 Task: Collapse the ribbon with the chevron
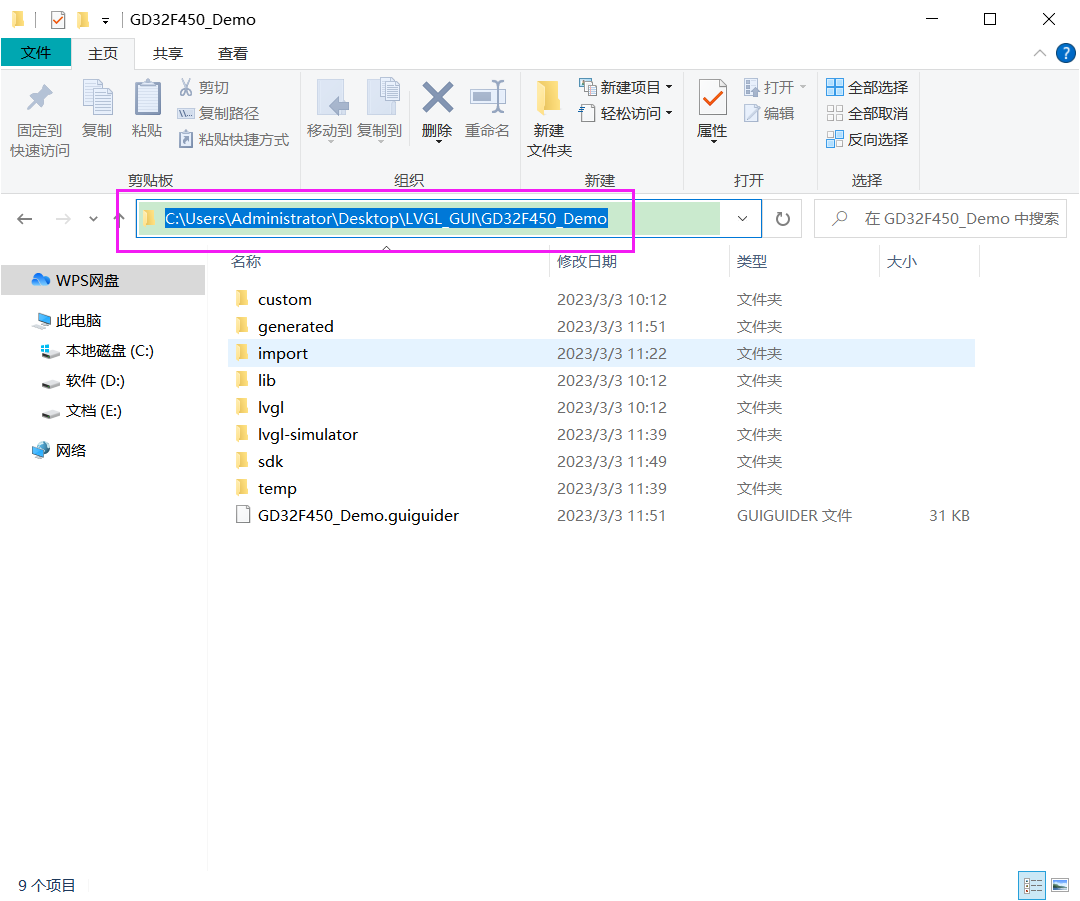tap(1039, 54)
